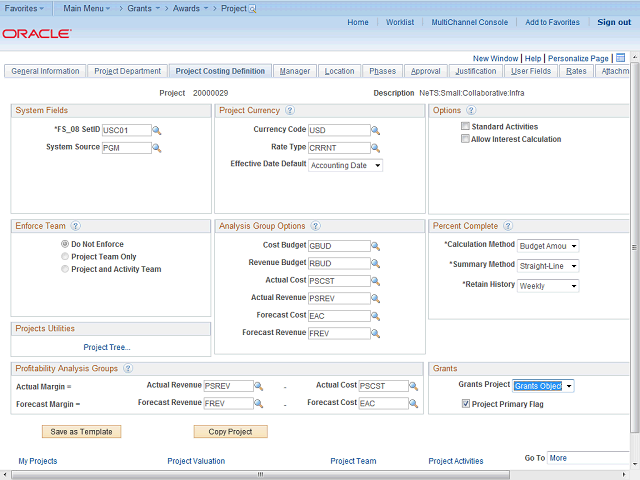
Task: Select Project Team Only radio option
Action: click(x=65, y=256)
